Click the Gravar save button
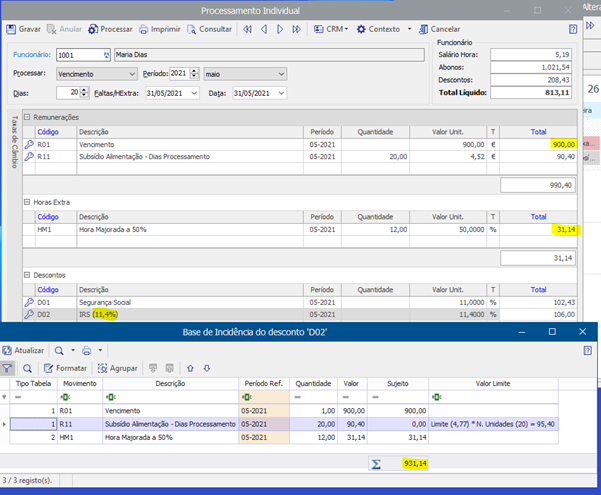The width and height of the screenshot is (601, 495). 23,29
